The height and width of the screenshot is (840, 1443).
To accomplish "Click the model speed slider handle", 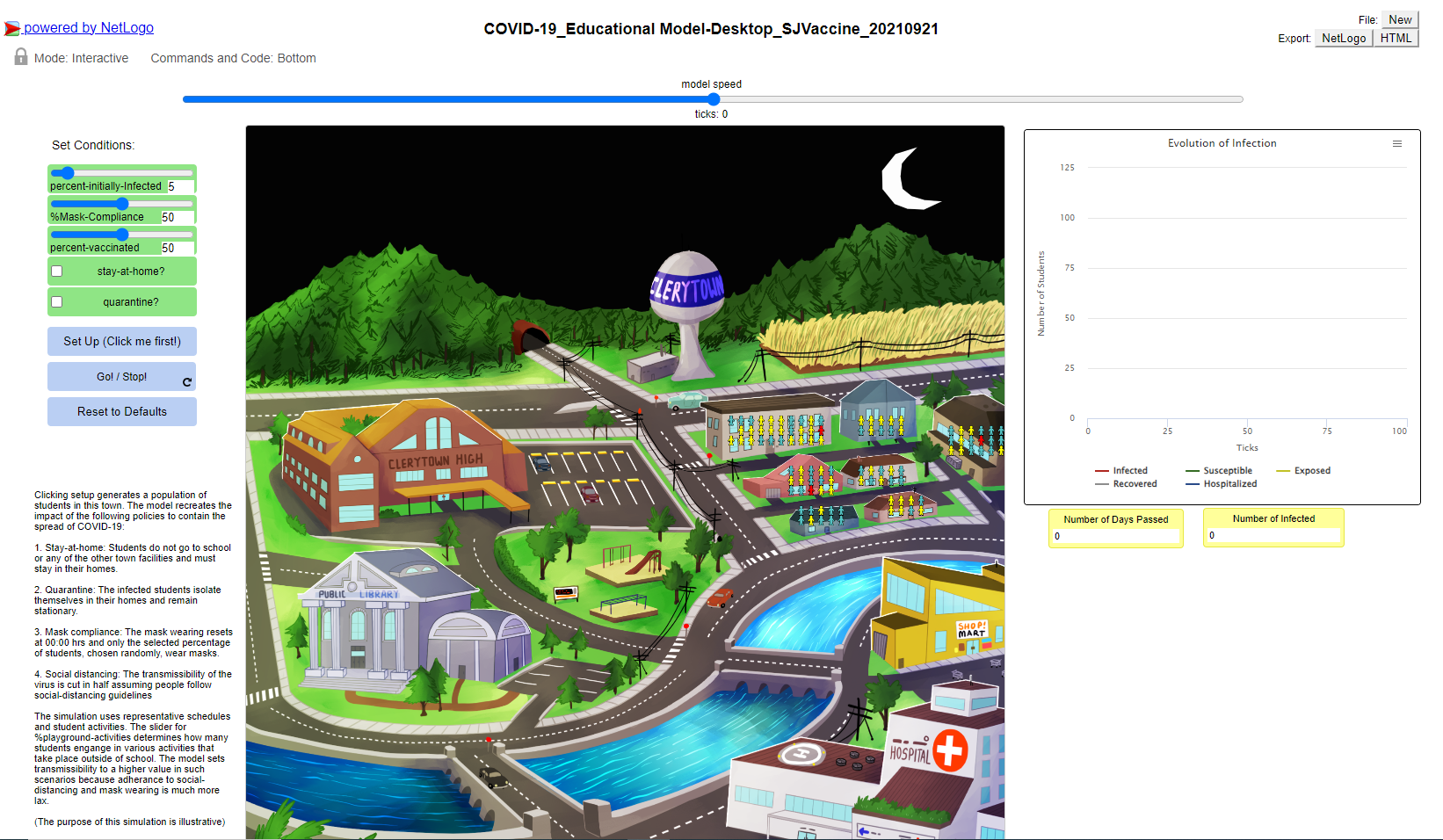I will (x=714, y=99).
